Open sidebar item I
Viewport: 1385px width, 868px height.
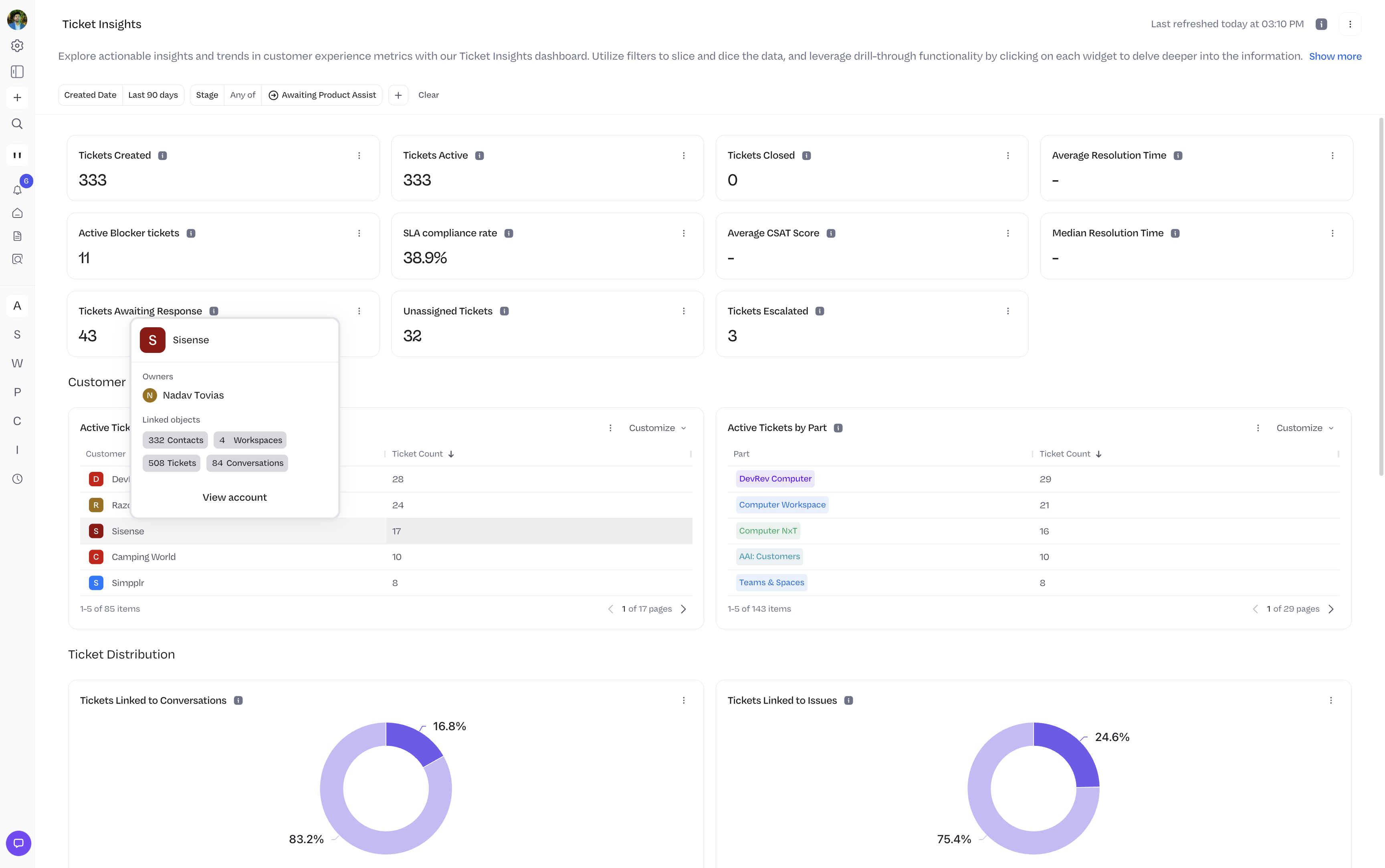(17, 450)
